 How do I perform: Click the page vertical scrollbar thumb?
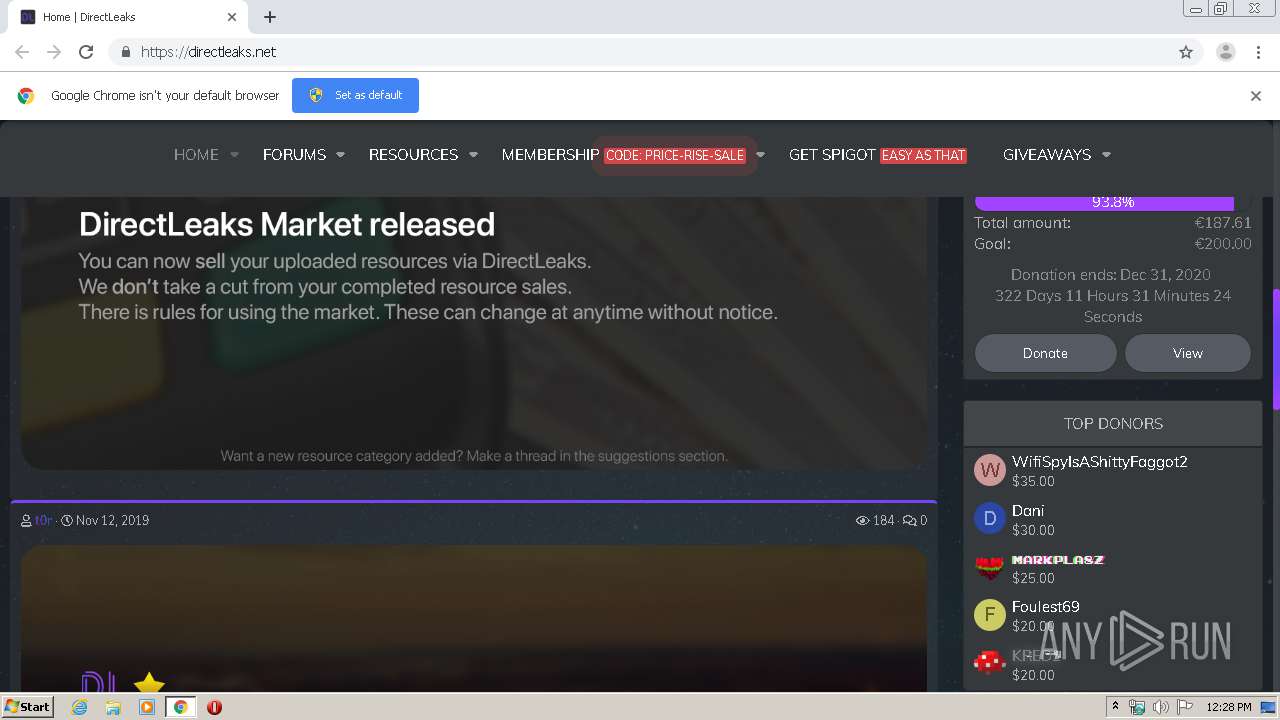[x=1275, y=350]
